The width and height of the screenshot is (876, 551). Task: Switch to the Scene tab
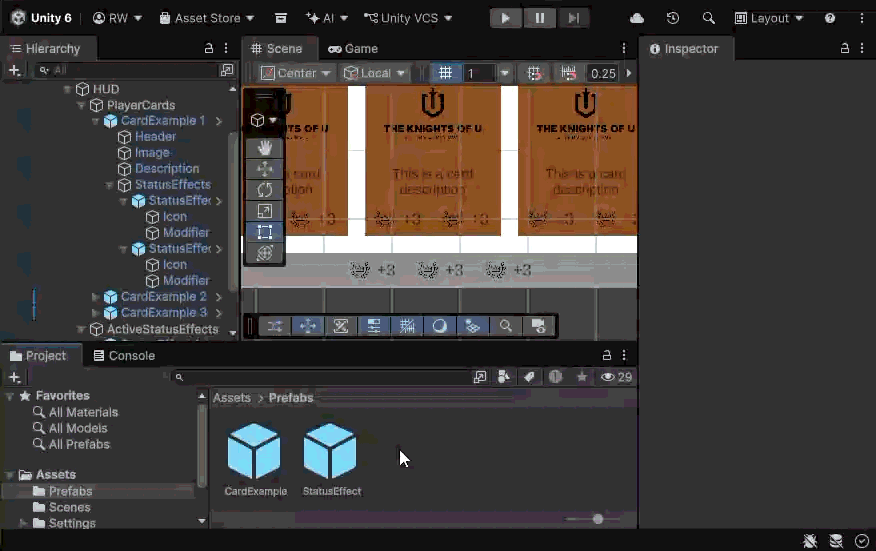[278, 49]
